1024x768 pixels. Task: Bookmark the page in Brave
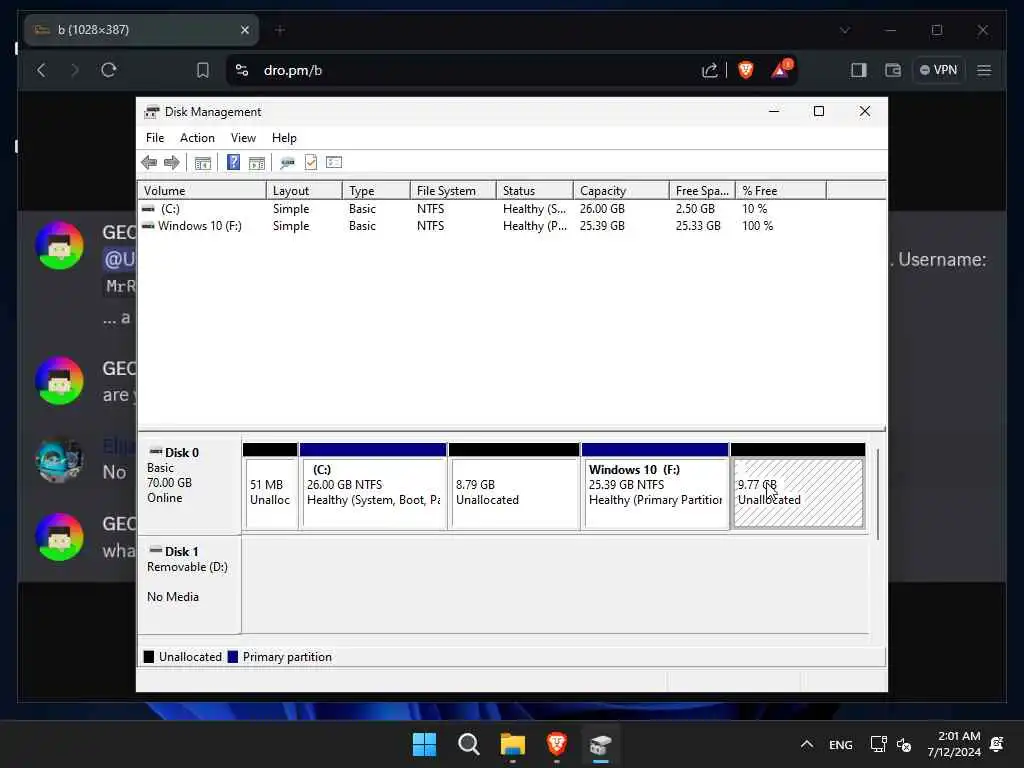[203, 70]
